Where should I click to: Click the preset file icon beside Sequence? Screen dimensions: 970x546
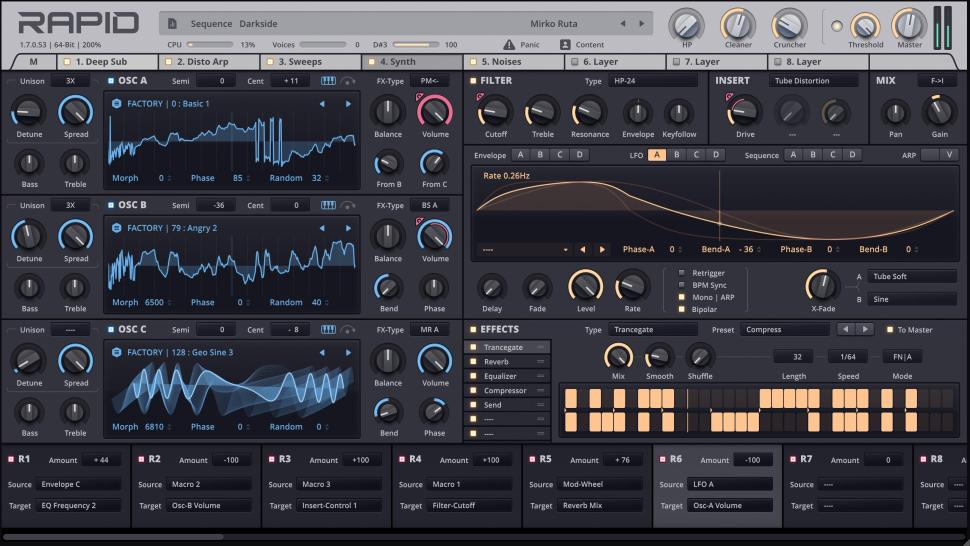(x=172, y=23)
